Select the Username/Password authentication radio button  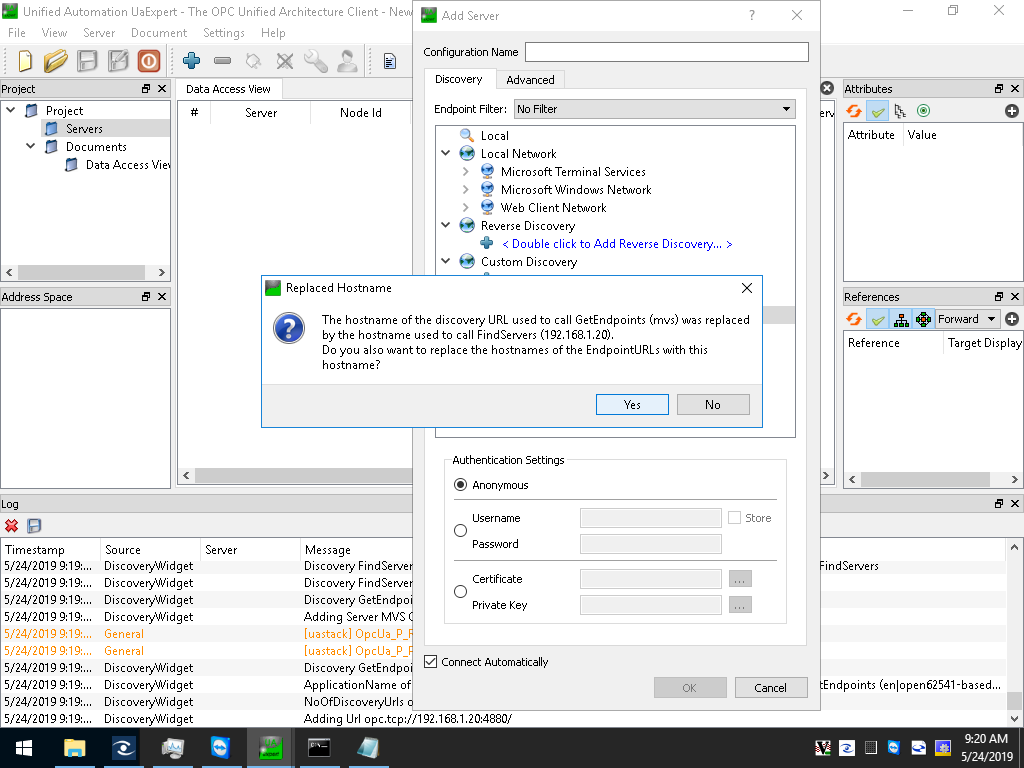(x=460, y=530)
